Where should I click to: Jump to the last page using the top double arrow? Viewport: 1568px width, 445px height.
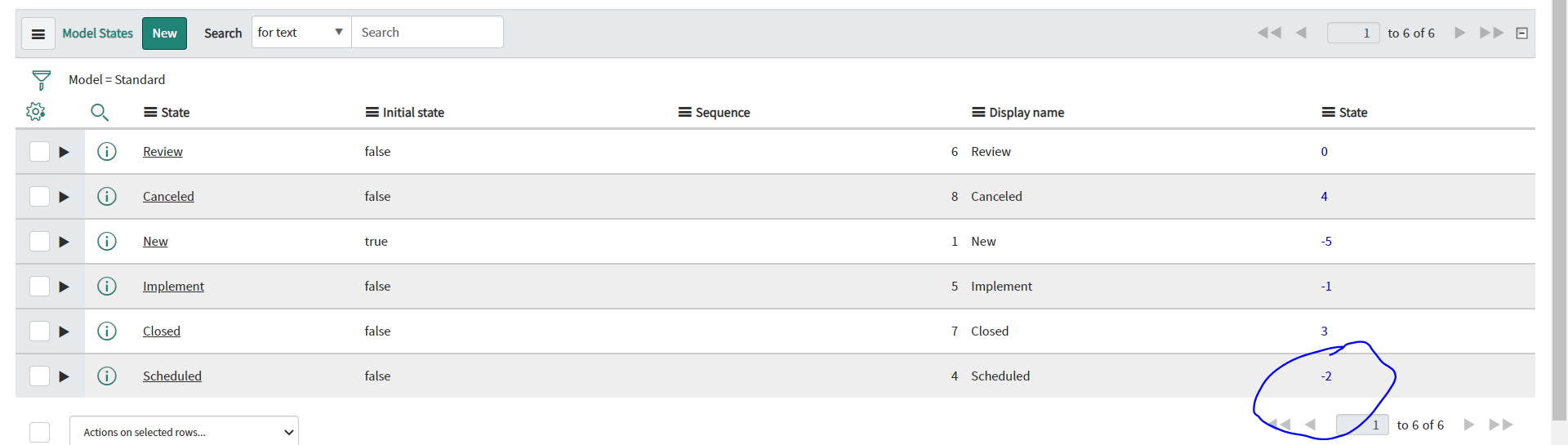pyautogui.click(x=1492, y=33)
